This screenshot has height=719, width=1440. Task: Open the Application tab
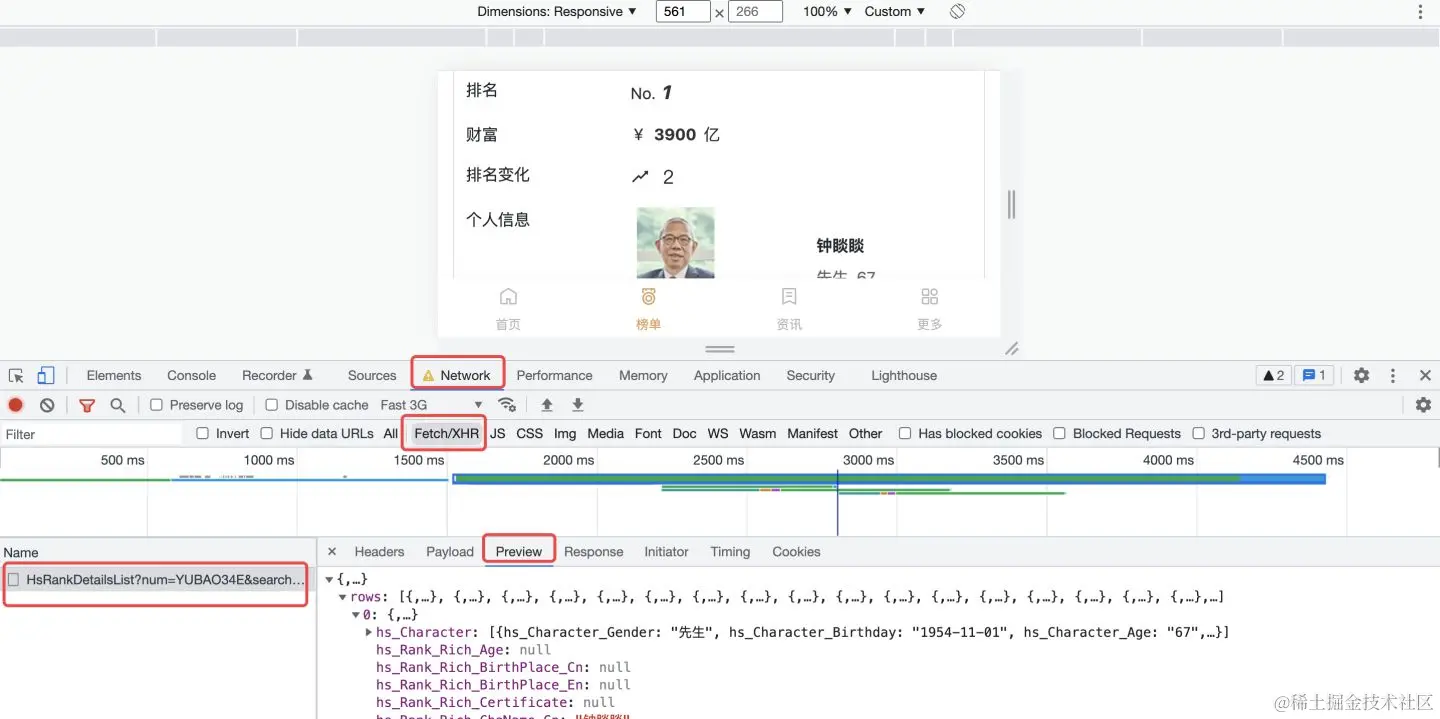click(x=727, y=375)
